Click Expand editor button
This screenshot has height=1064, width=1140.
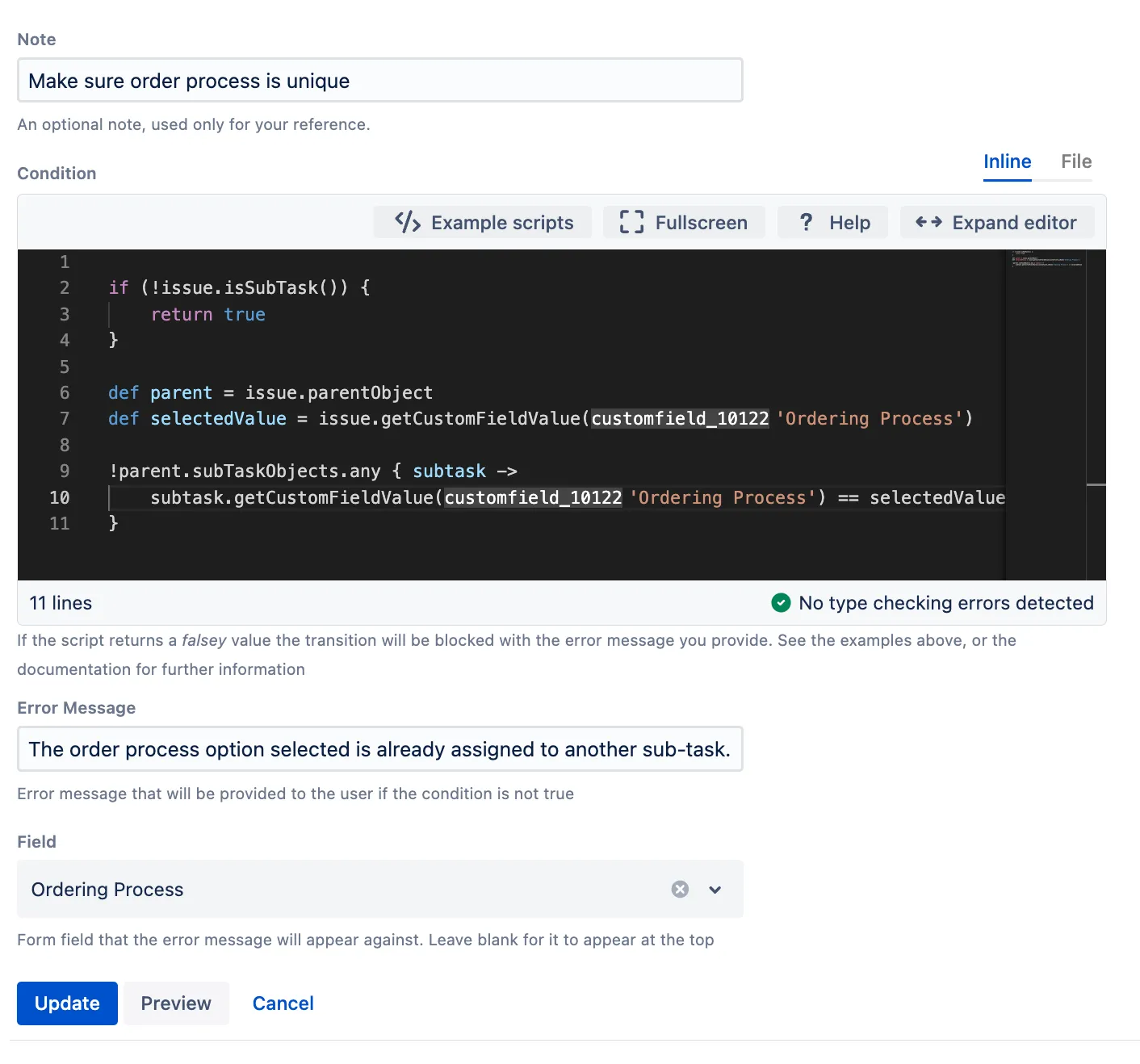(997, 222)
